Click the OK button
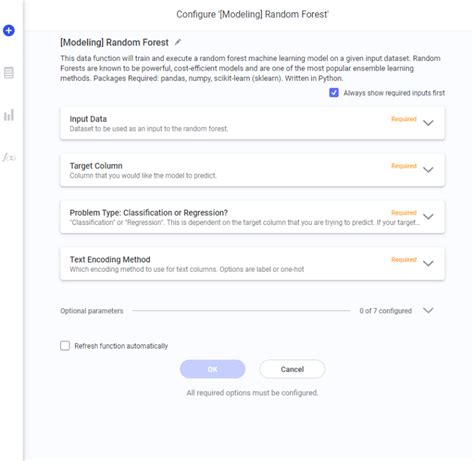This screenshot has width=474, height=461. (x=213, y=369)
